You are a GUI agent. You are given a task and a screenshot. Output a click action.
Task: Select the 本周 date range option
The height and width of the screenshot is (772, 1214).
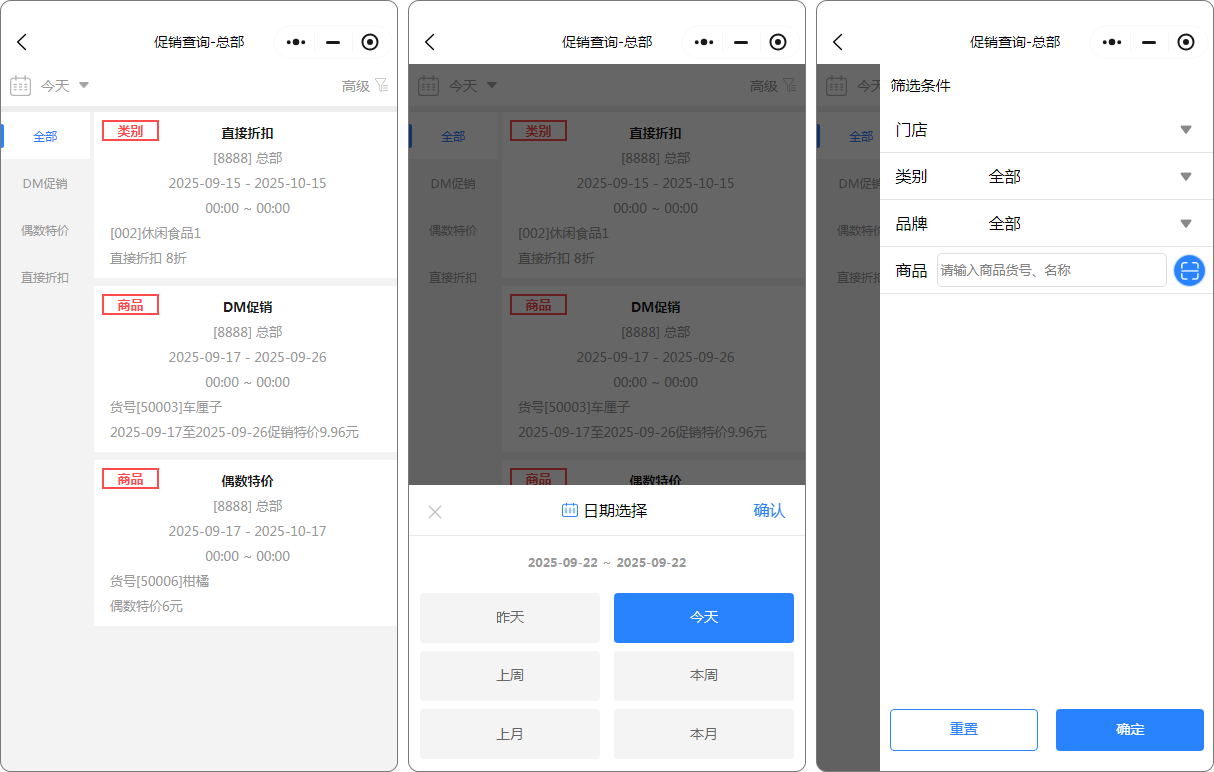tap(704, 676)
